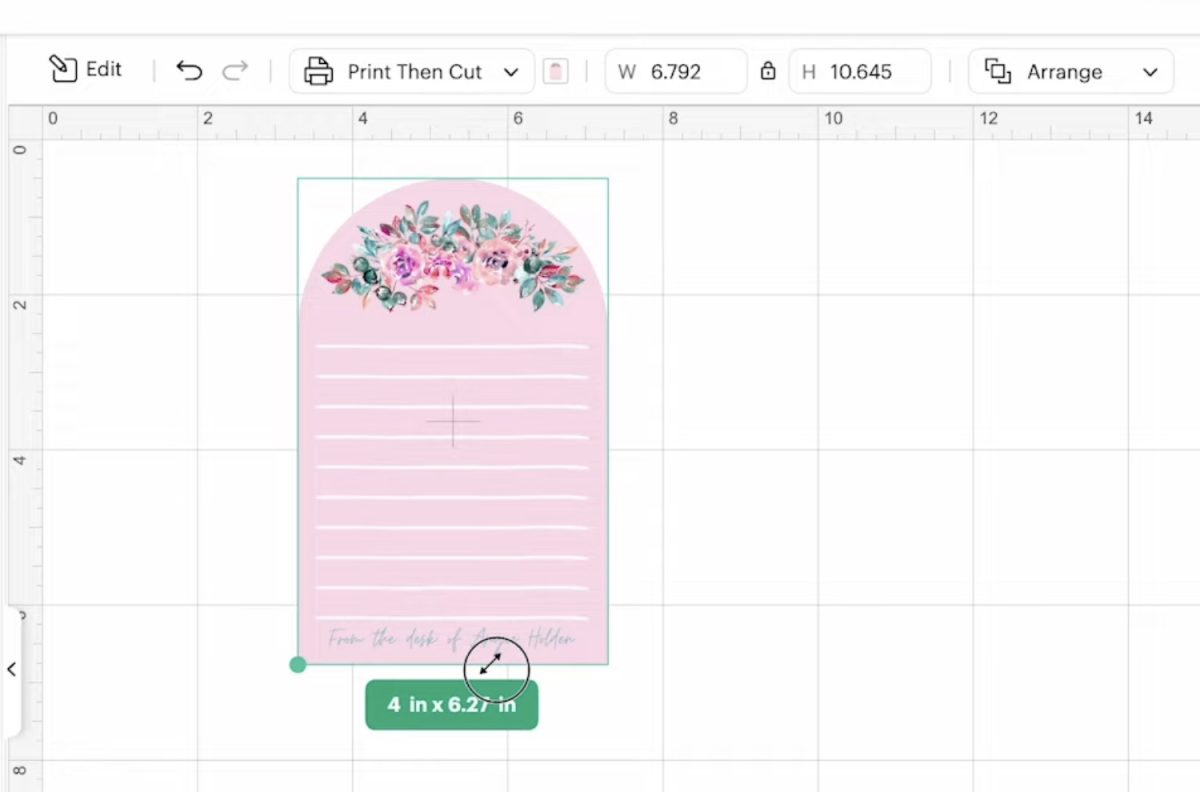Click the green corner handle at the bottom-left
Image resolution: width=1200 pixels, height=792 pixels.
point(297,664)
